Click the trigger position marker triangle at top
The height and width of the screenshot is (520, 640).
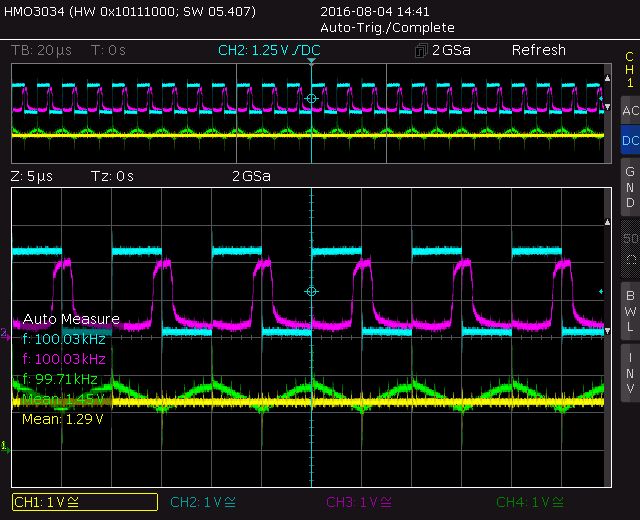tap(311, 62)
